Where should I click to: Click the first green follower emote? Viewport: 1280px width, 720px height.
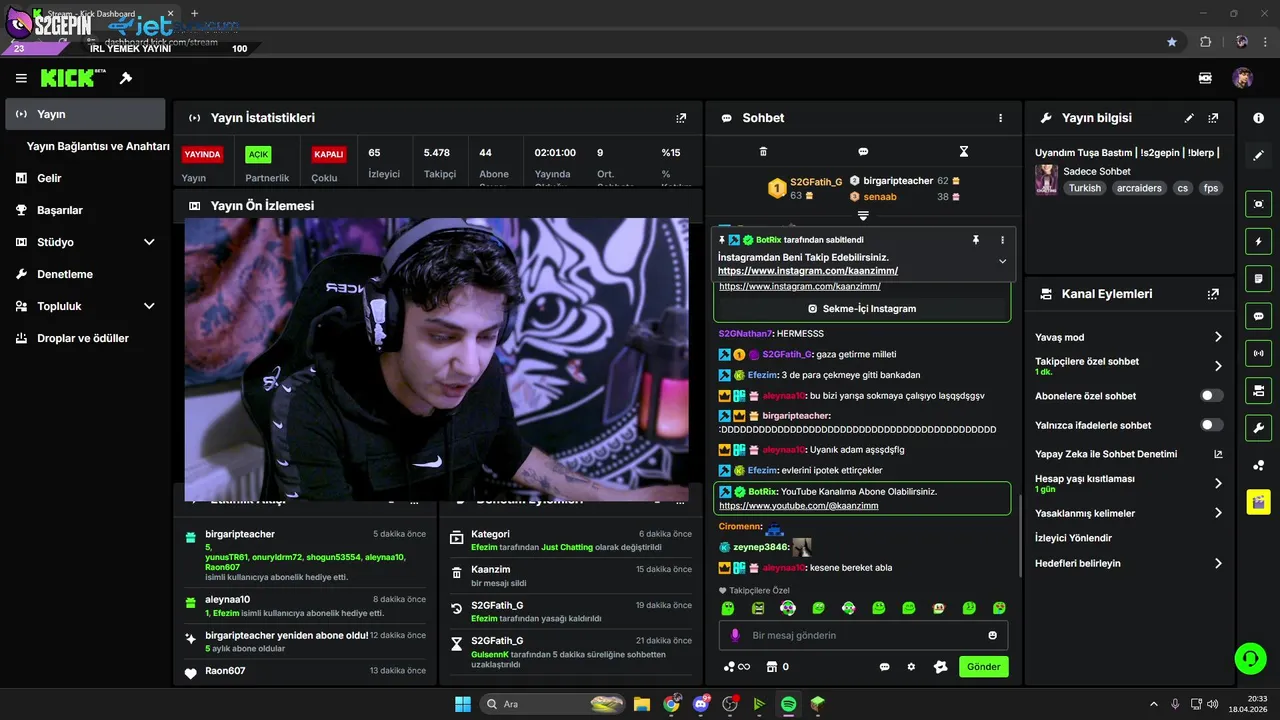coord(728,608)
